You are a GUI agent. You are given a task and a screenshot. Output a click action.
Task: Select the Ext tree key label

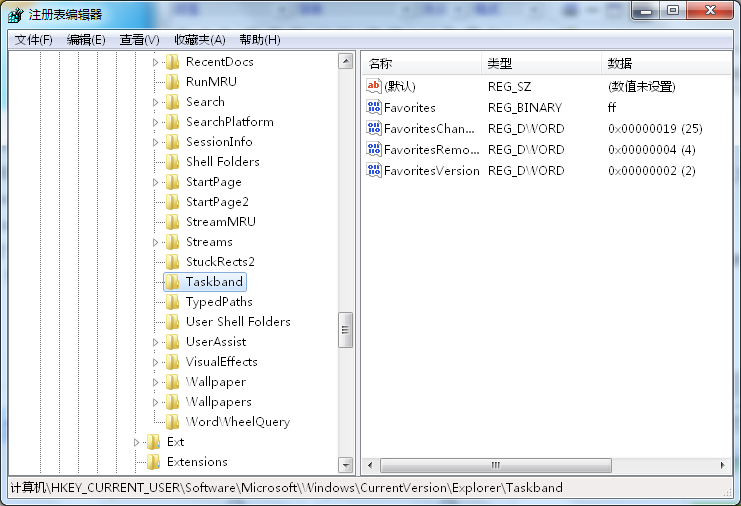[175, 442]
